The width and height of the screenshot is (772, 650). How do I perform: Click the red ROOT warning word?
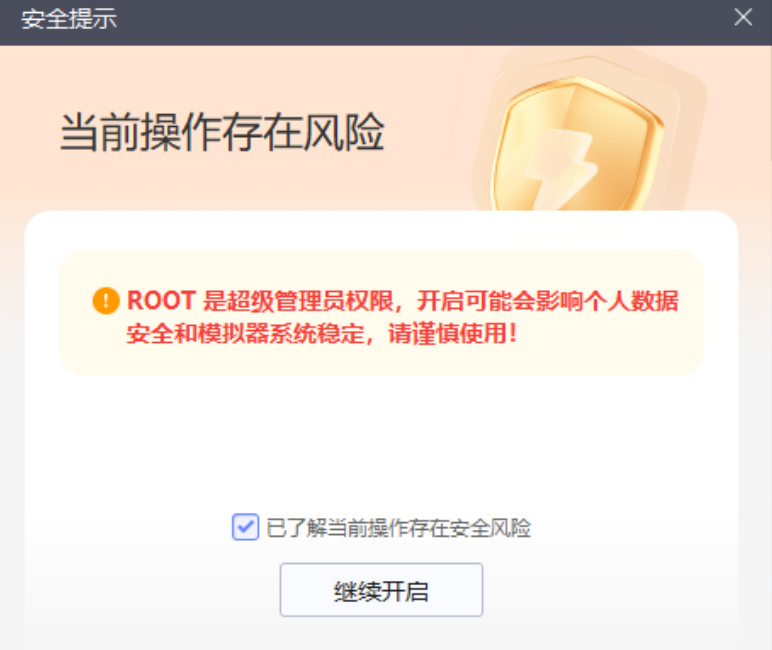[161, 300]
